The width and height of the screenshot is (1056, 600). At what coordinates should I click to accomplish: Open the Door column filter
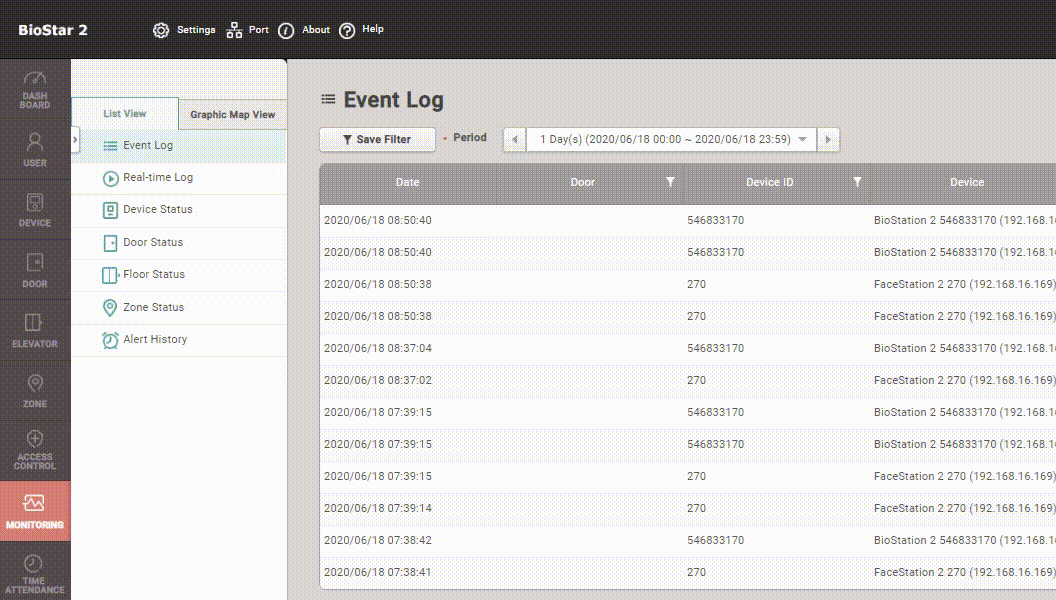click(670, 182)
